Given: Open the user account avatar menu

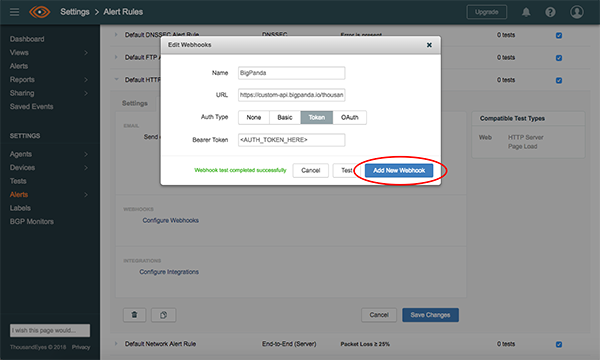Looking at the screenshot, I should click(577, 12).
